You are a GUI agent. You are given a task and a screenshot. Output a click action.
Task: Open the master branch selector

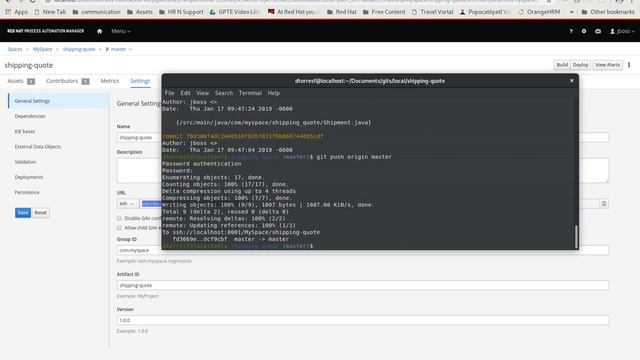(x=119, y=49)
